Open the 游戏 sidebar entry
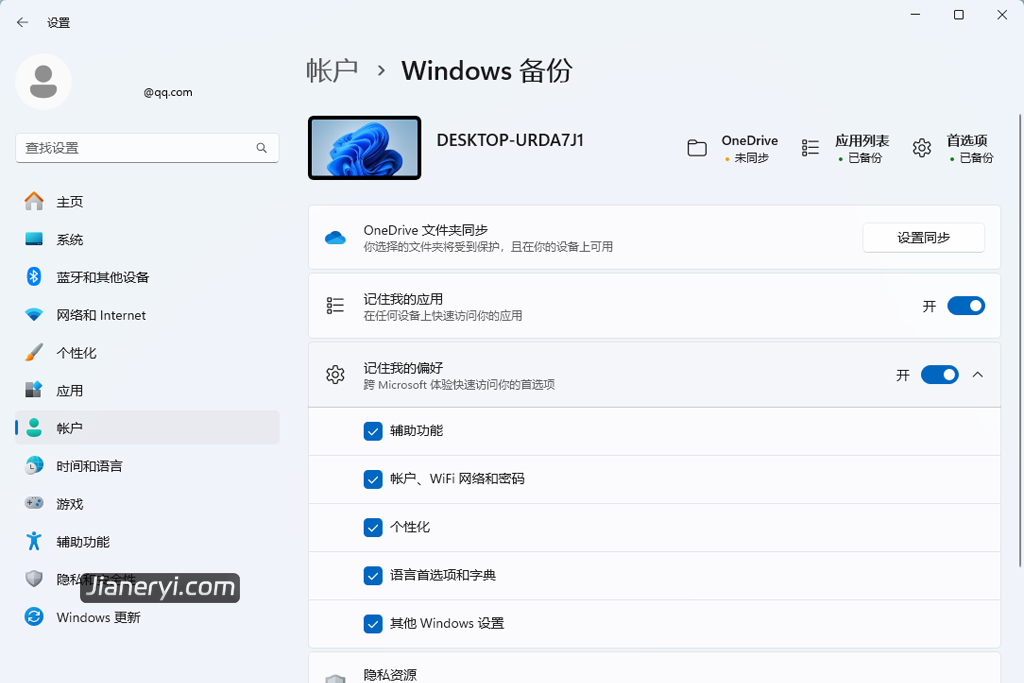 (x=148, y=503)
